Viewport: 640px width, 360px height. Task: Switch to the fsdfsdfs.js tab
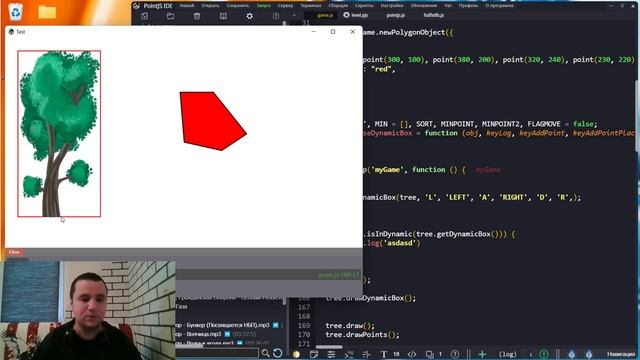coord(433,15)
